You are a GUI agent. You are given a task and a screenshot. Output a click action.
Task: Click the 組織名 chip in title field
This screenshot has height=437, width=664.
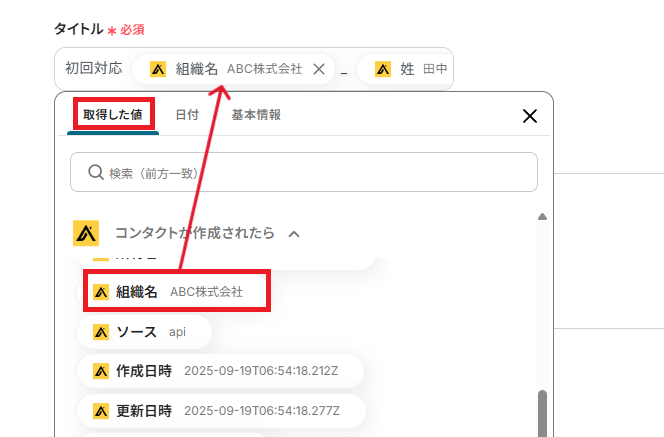(x=233, y=69)
